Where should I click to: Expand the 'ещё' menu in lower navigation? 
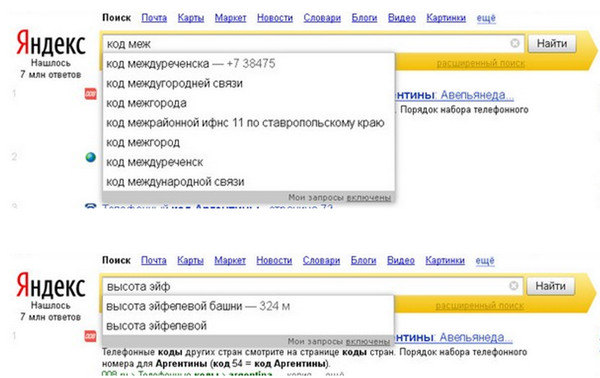click(485, 261)
